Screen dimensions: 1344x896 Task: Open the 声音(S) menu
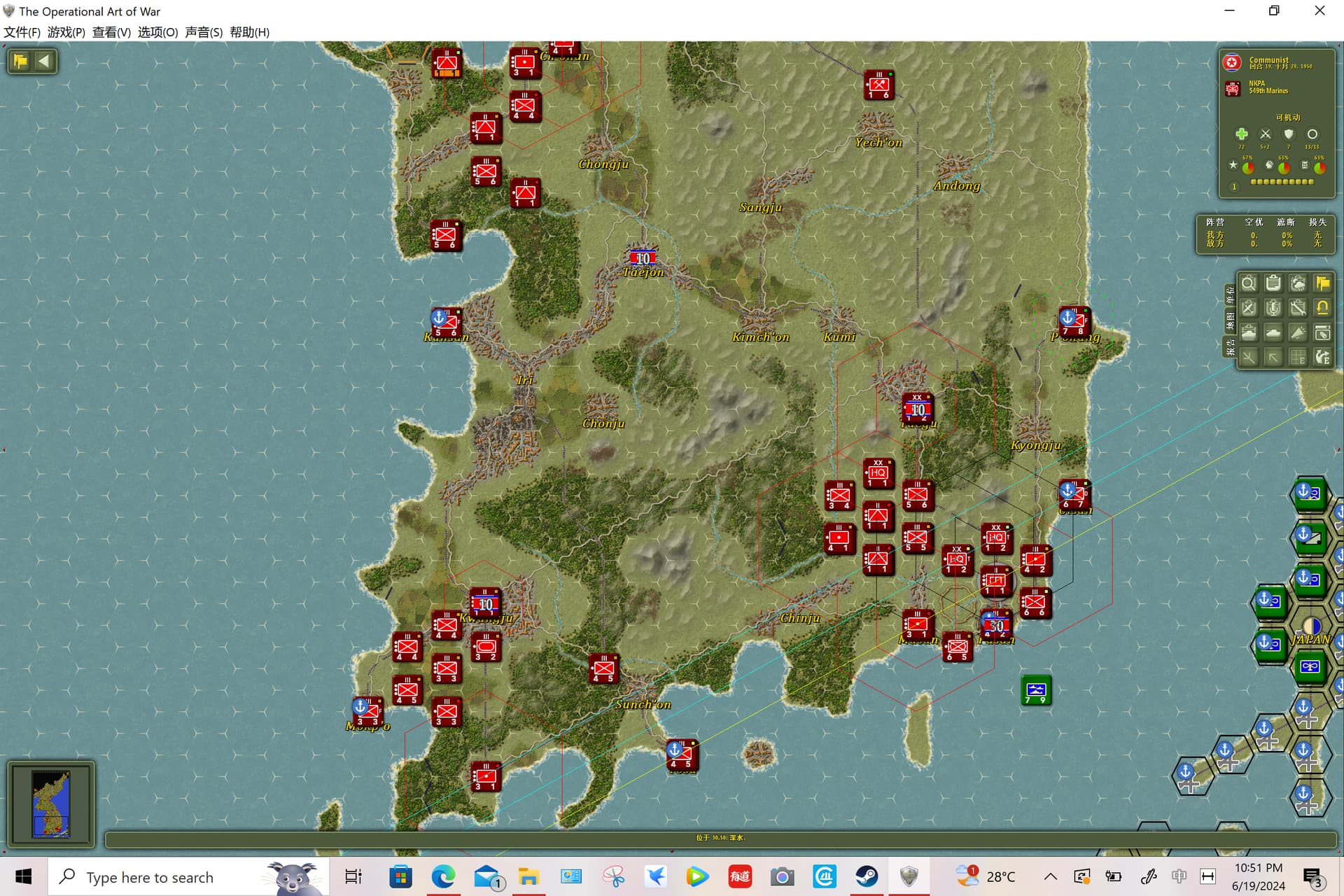click(204, 32)
